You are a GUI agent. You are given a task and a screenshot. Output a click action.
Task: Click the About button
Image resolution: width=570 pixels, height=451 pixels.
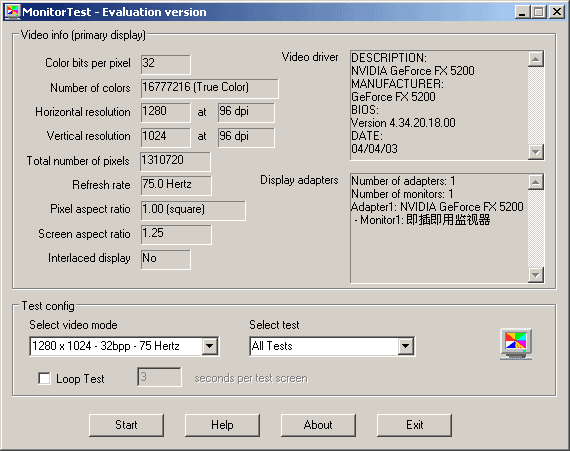point(318,425)
